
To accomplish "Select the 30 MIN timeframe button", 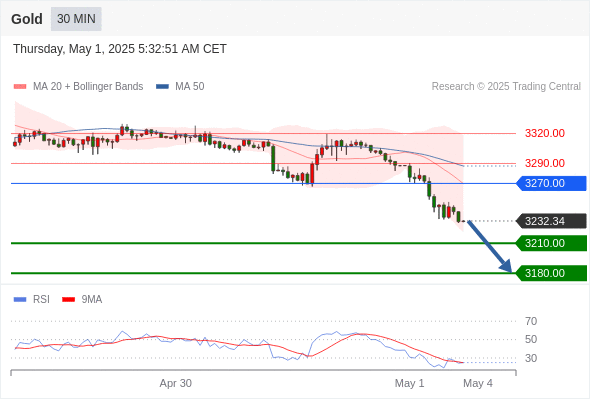I will (x=76, y=19).
